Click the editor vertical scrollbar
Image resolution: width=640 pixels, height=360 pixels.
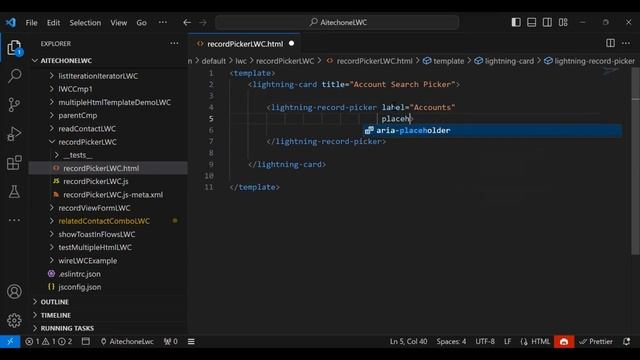click(x=635, y=161)
